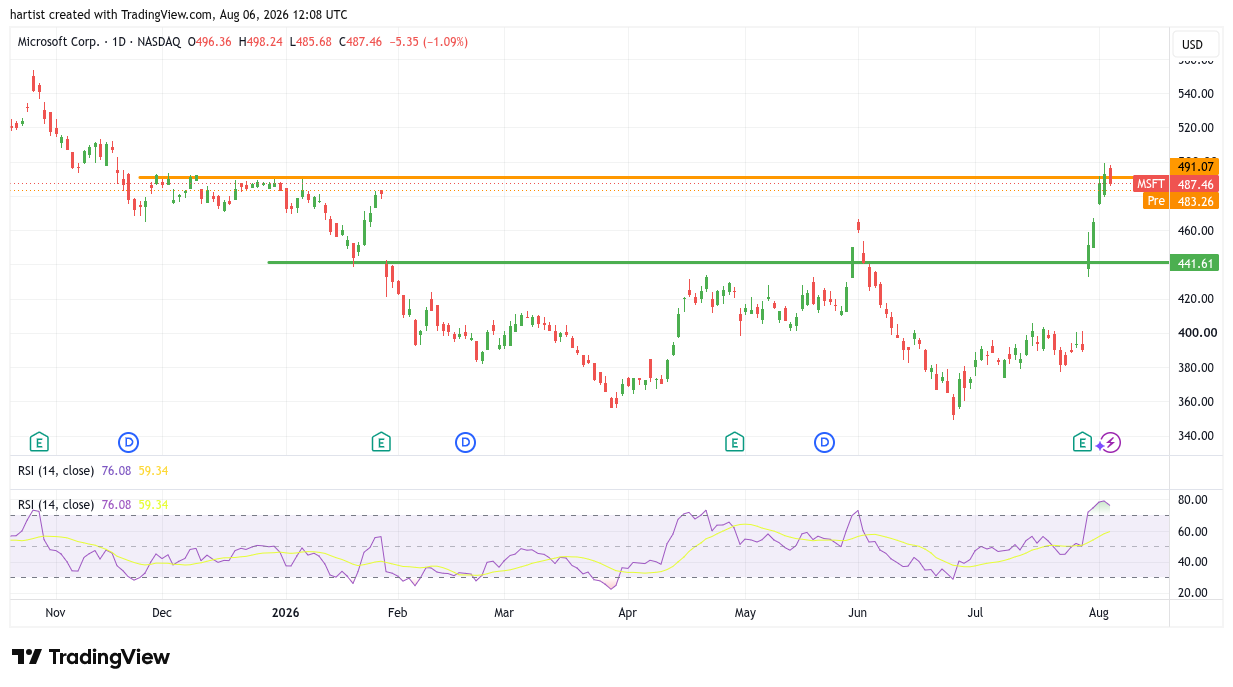Click the 80.00 RSI axis label
The height and width of the screenshot is (687, 1233).
coord(1193,500)
